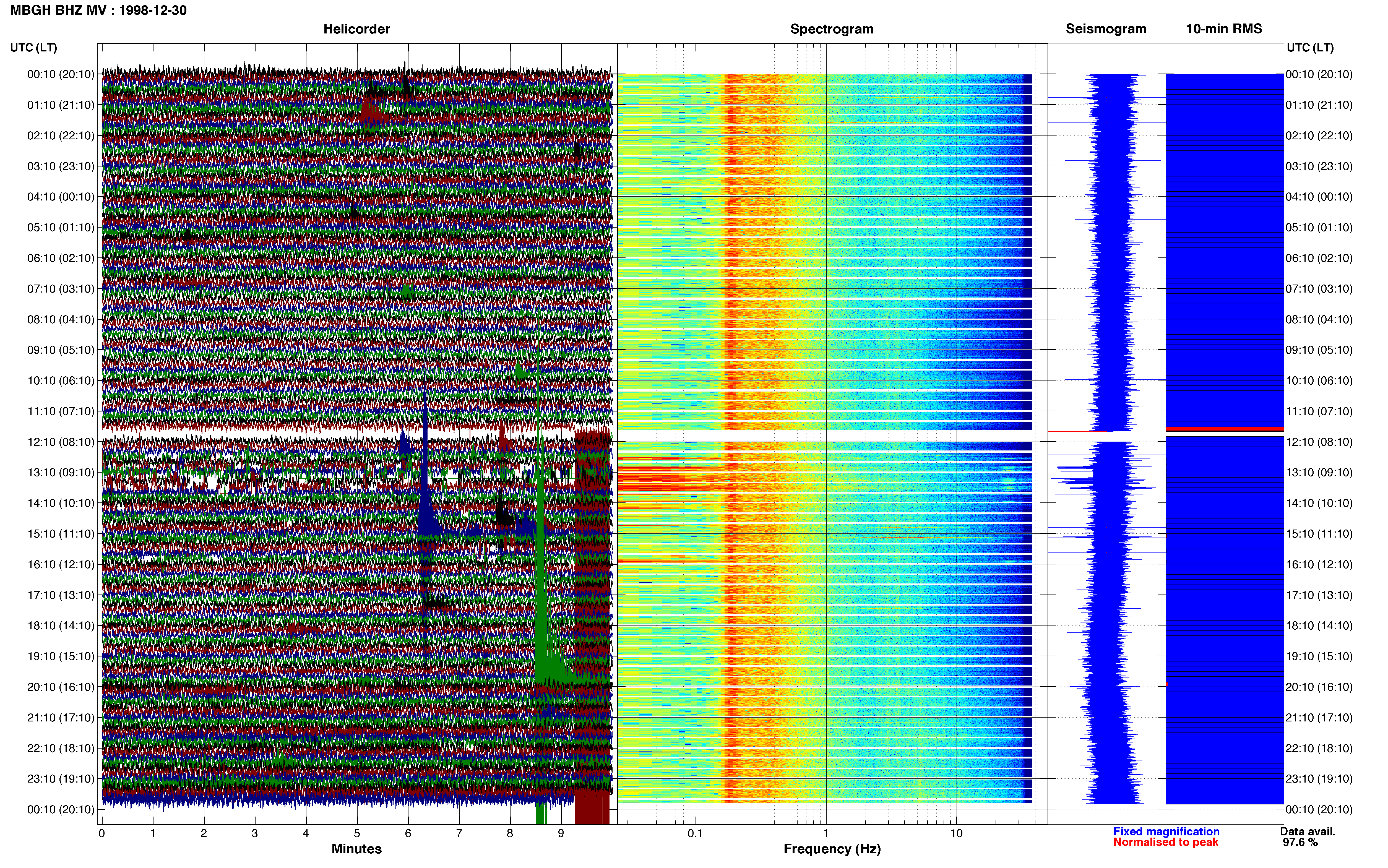Image resolution: width=1388 pixels, height=868 pixels.
Task: Click left time label '09:10 (05:10)'
Action: click(x=61, y=350)
